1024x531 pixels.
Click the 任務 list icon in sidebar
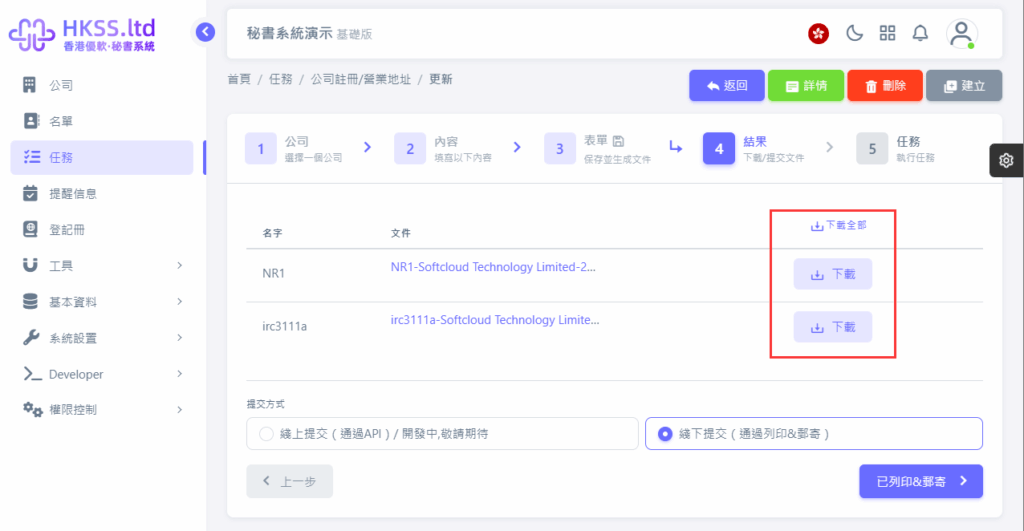click(31, 157)
